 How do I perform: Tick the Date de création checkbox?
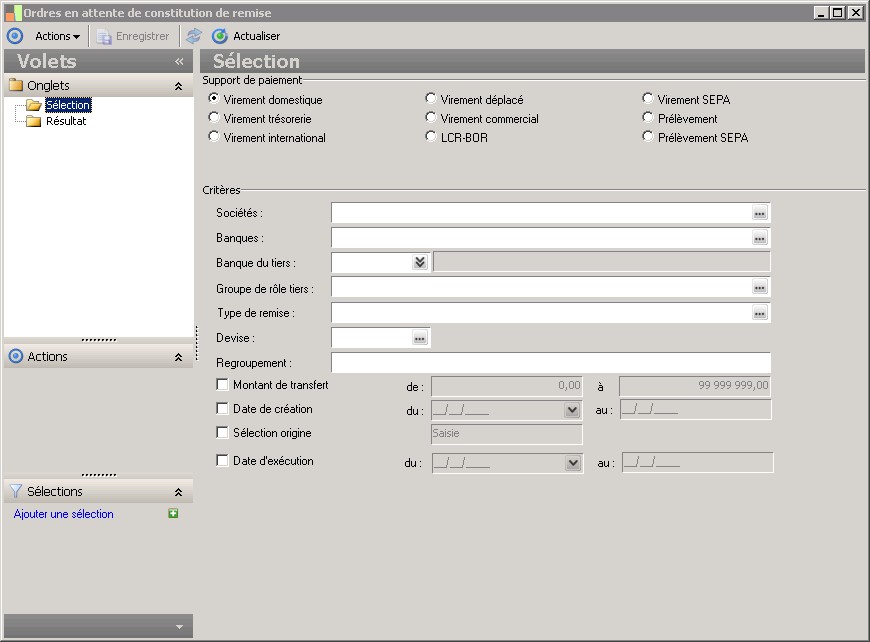click(222, 409)
